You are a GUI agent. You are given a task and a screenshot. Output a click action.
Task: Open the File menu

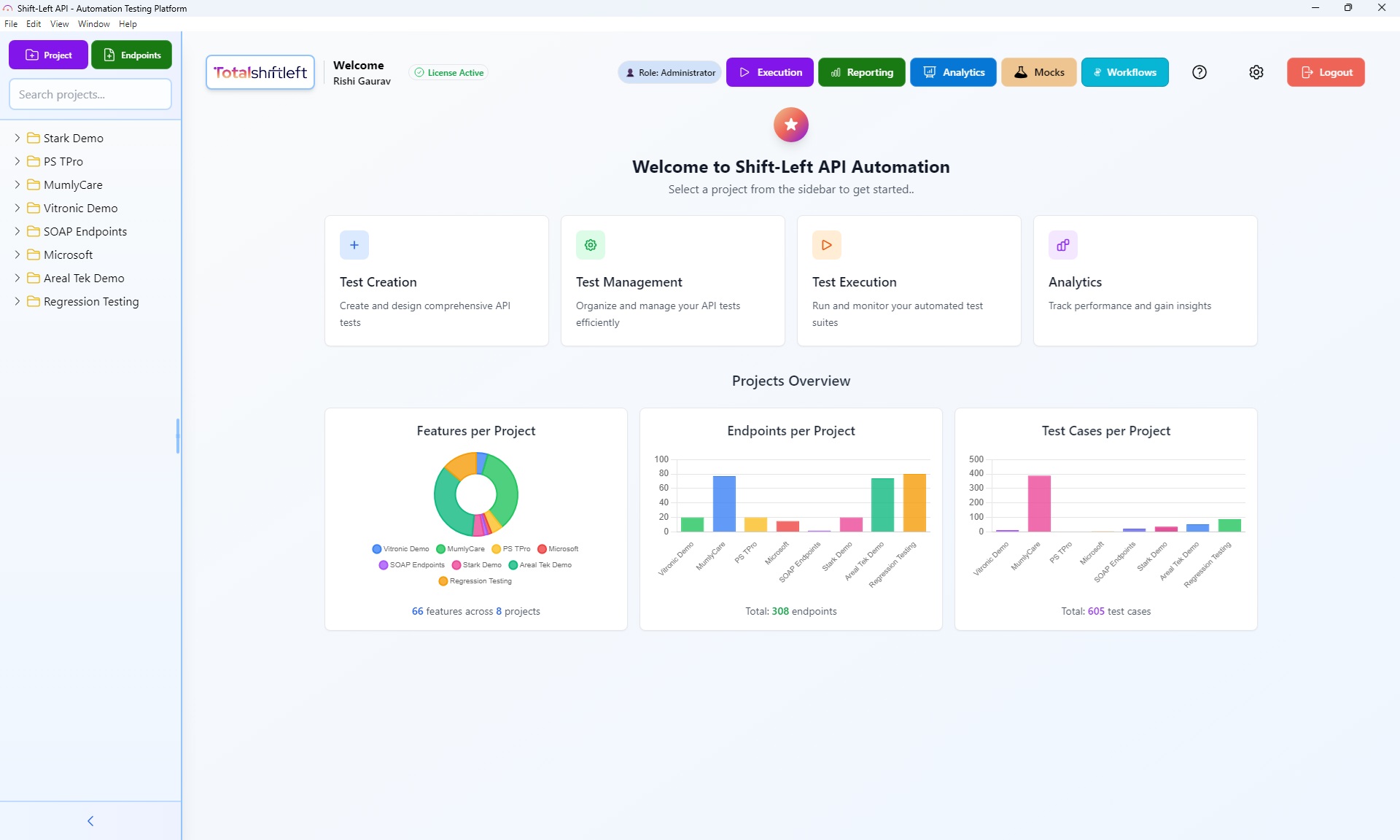pyautogui.click(x=11, y=24)
